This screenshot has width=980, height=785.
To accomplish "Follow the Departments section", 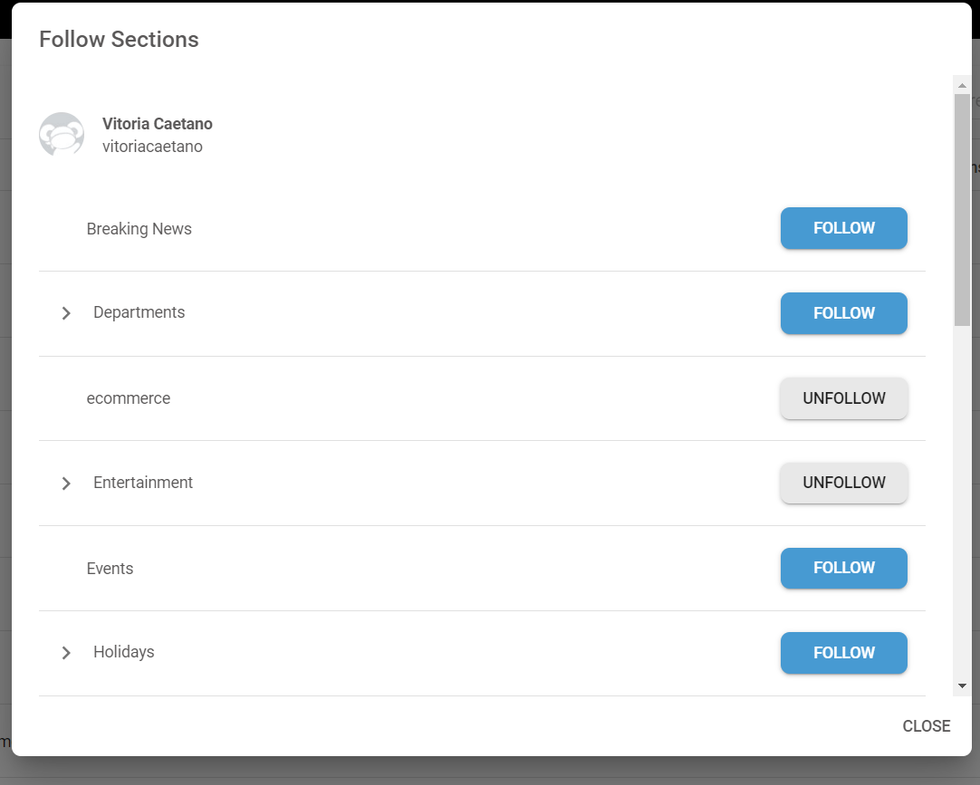I will point(843,313).
